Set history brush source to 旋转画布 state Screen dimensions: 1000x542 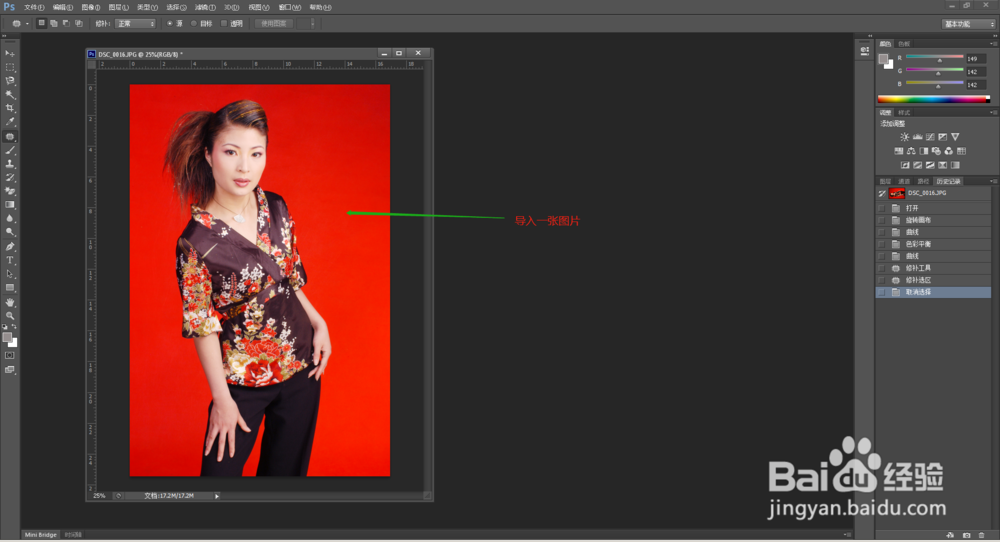882,220
